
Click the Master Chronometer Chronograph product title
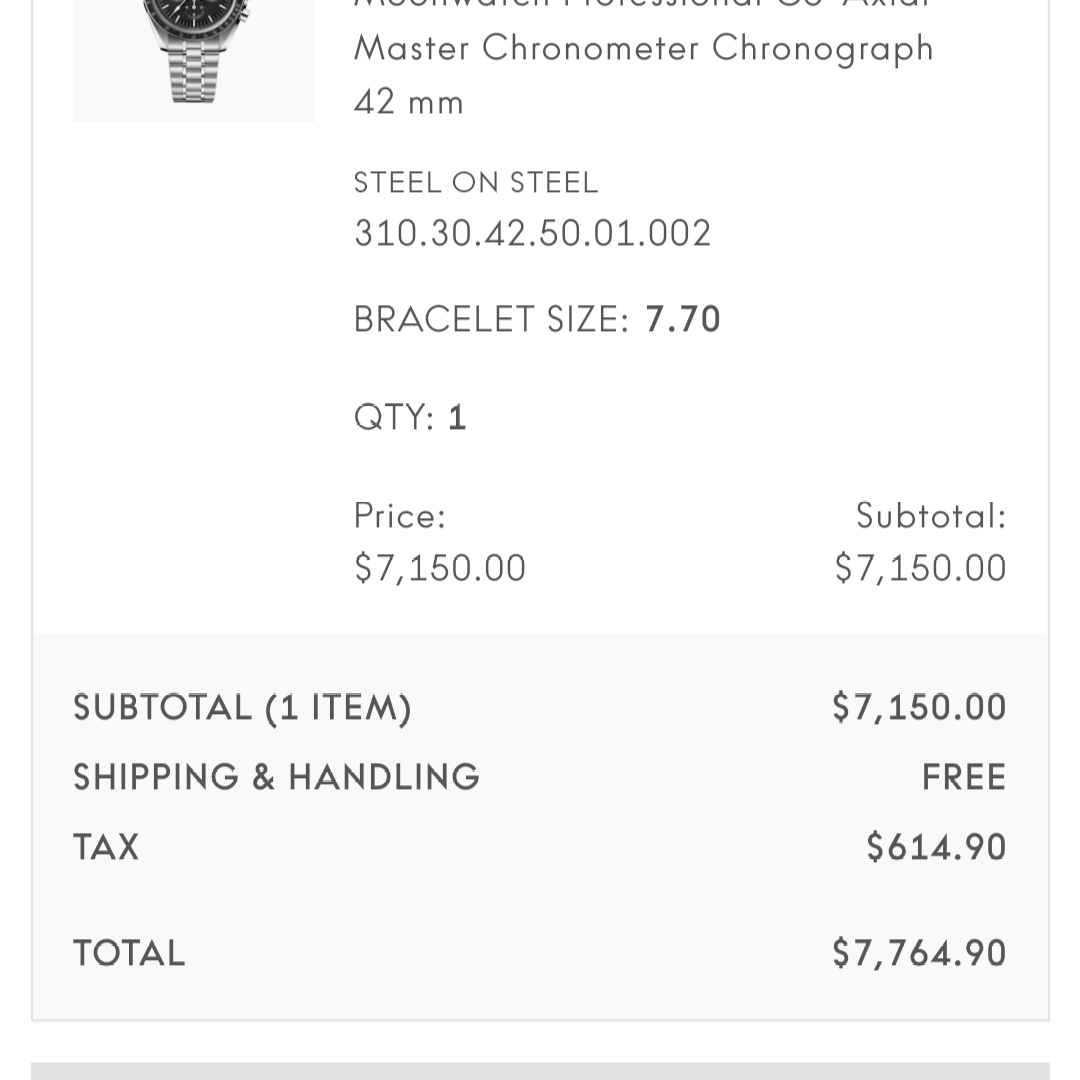[x=643, y=48]
